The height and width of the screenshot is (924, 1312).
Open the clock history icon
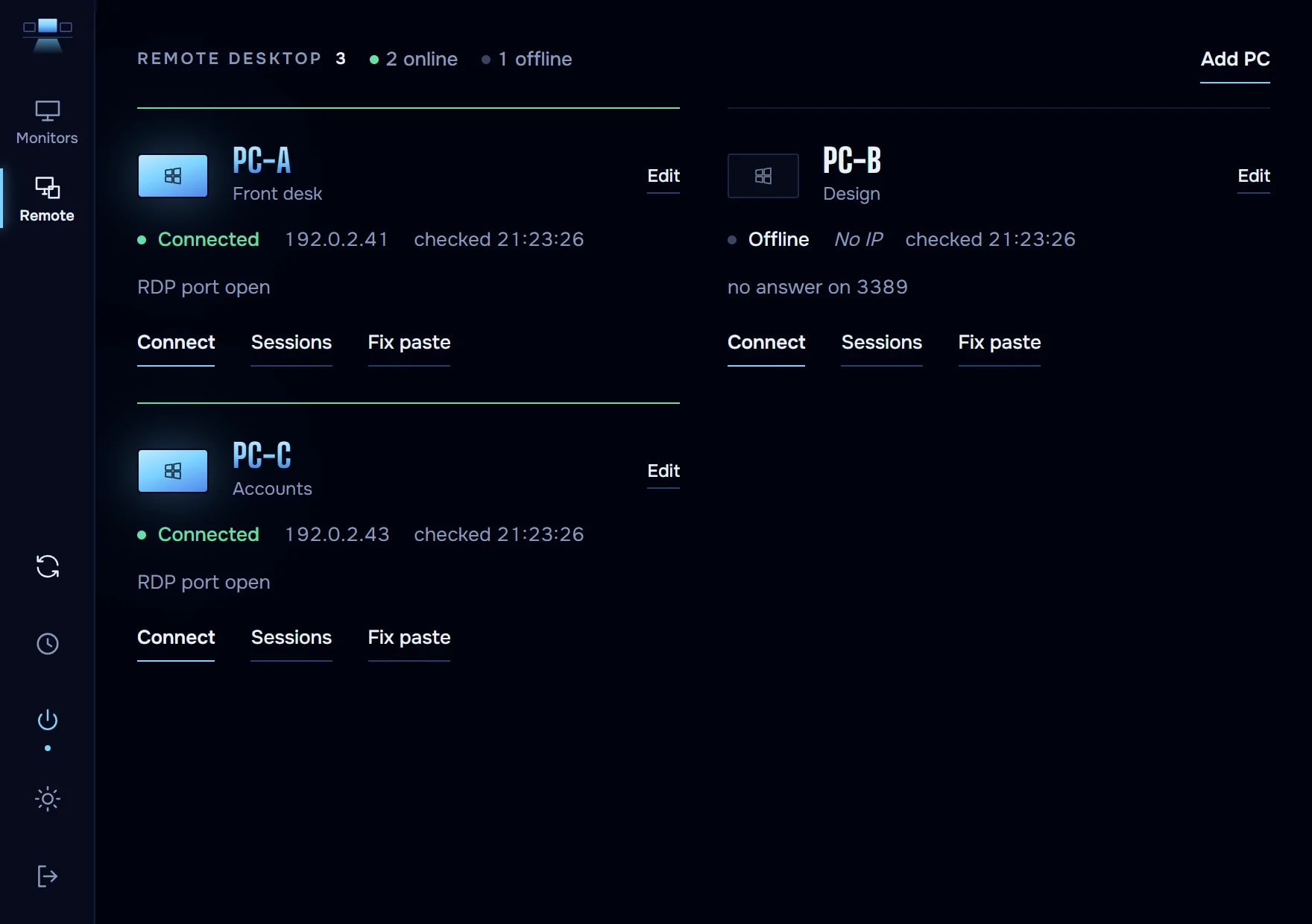coord(48,644)
